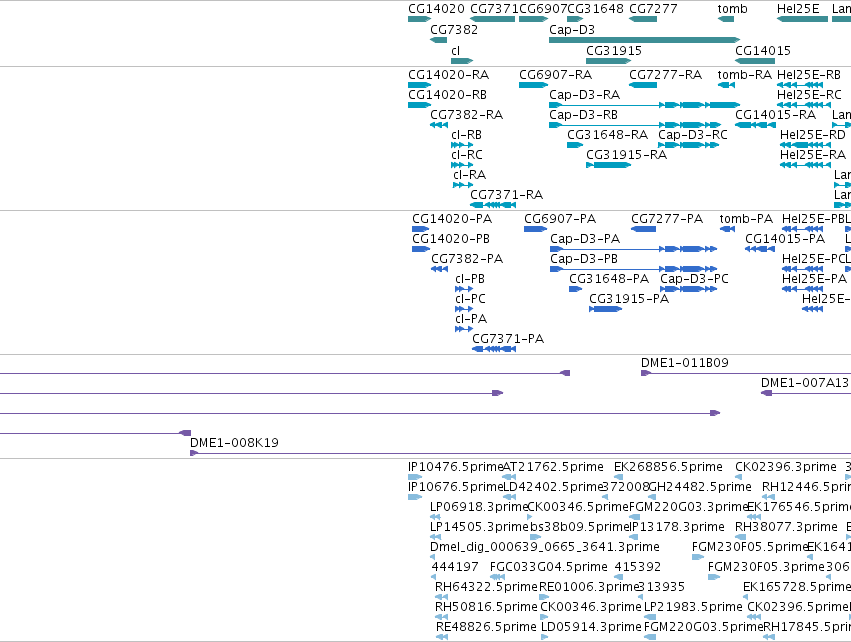This screenshot has height=642, width=851.
Task: Click the cl-RB transcript label
Action: pos(466,135)
